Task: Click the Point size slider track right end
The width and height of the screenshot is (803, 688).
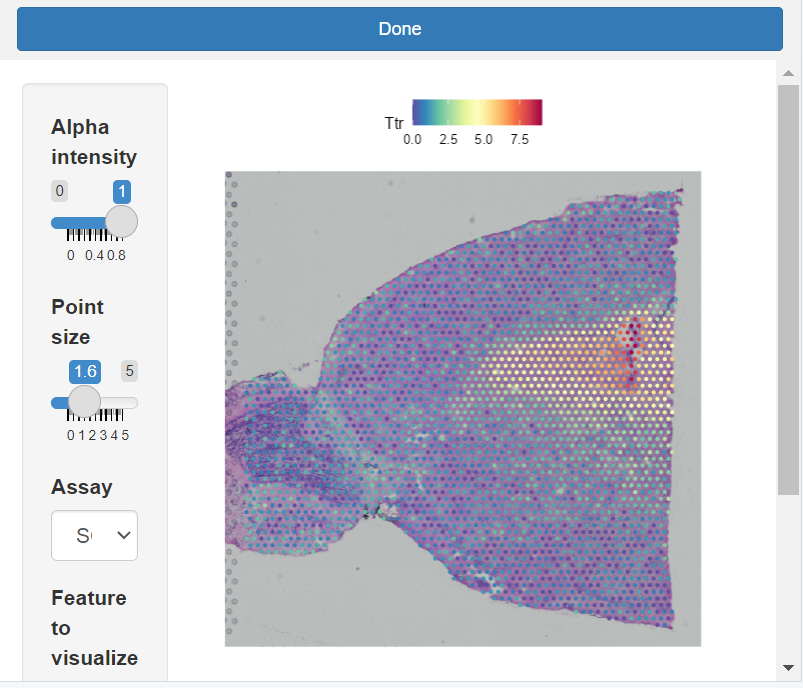Action: (x=133, y=403)
